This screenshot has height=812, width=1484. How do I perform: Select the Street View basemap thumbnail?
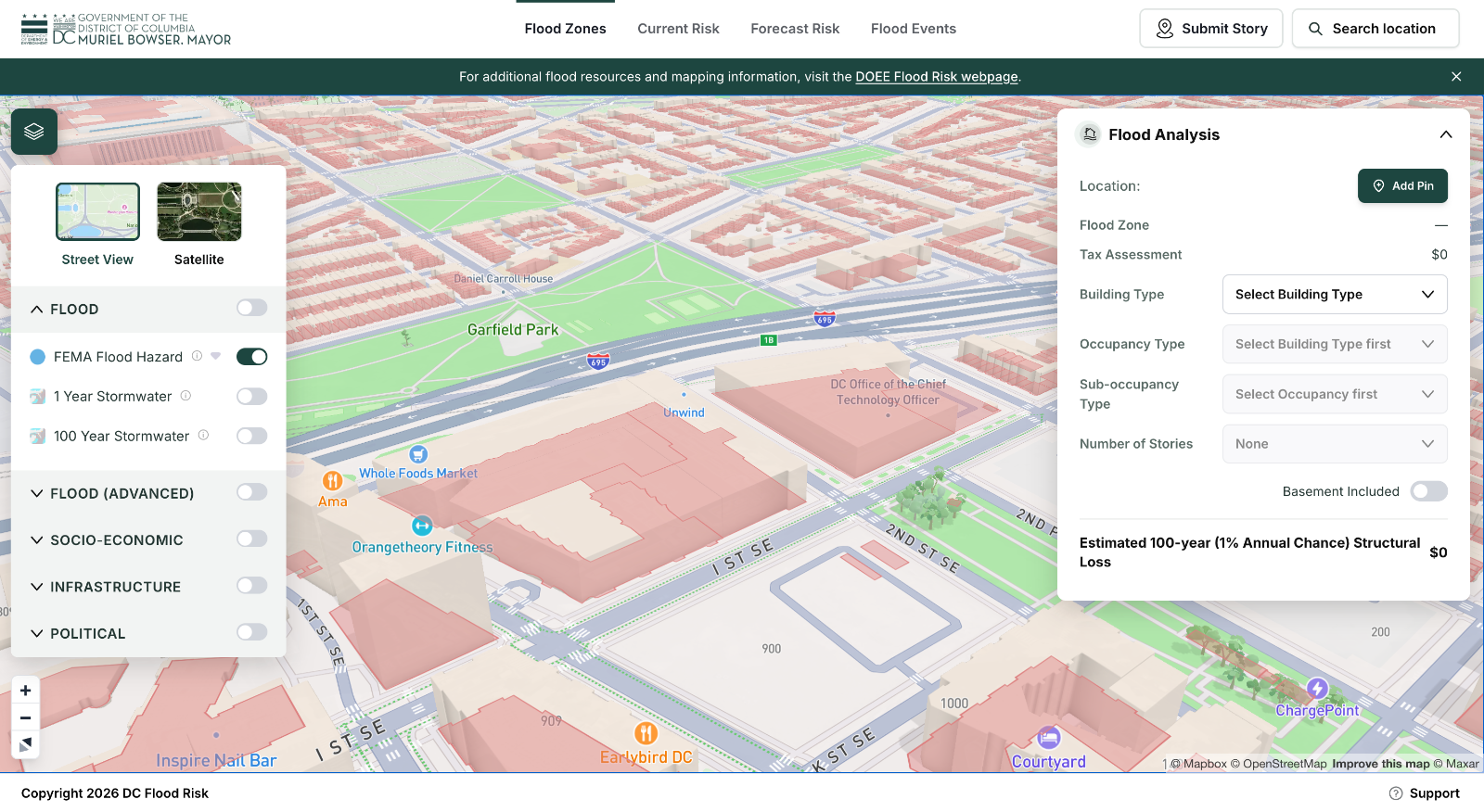(97, 211)
